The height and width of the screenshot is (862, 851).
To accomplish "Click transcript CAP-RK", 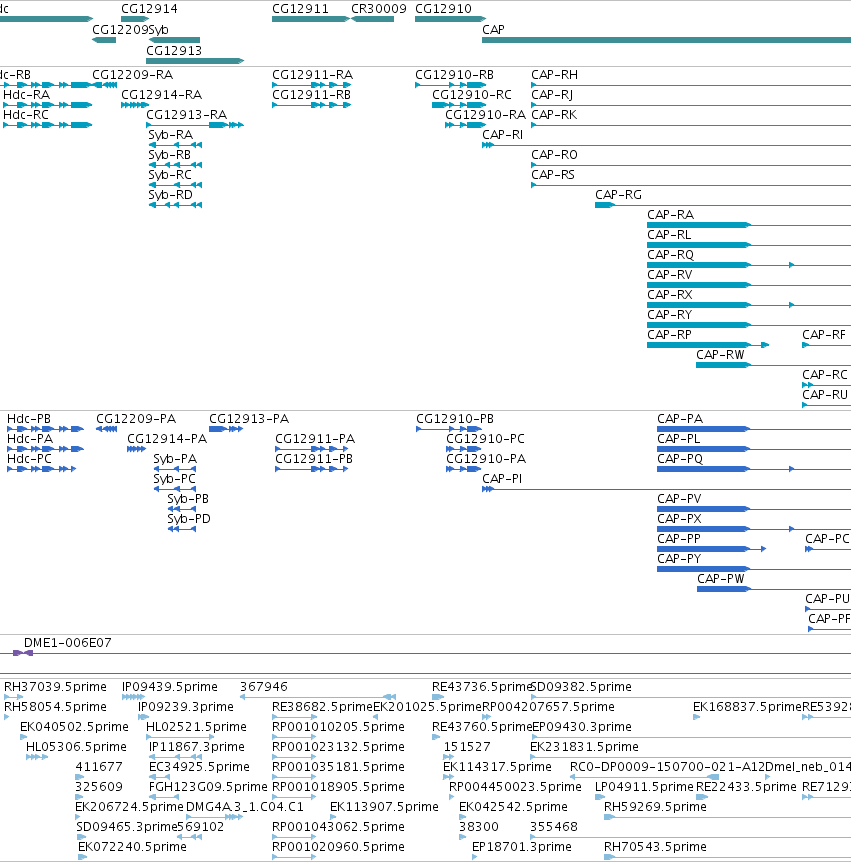I will pos(691,125).
